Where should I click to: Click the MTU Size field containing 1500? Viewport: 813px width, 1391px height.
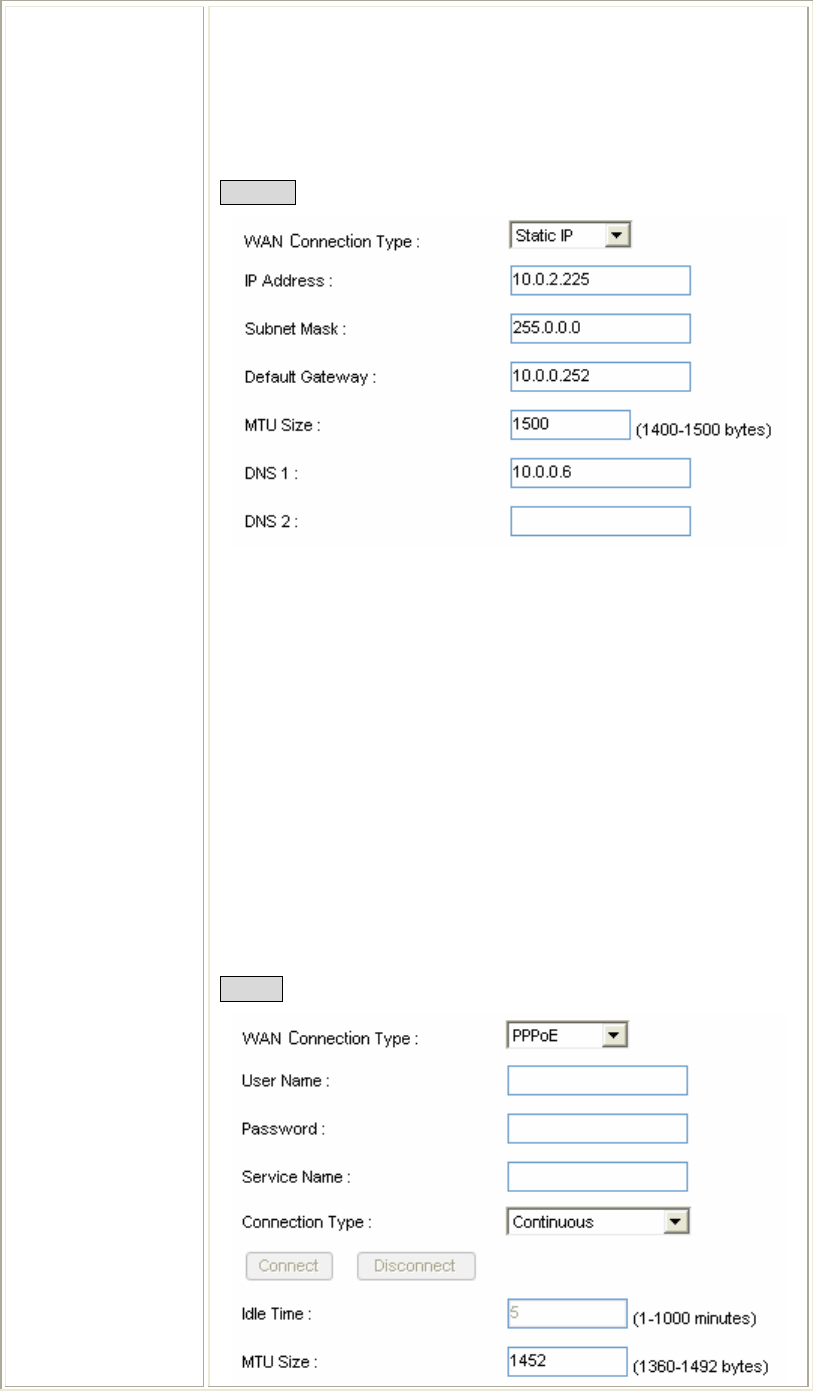point(570,424)
